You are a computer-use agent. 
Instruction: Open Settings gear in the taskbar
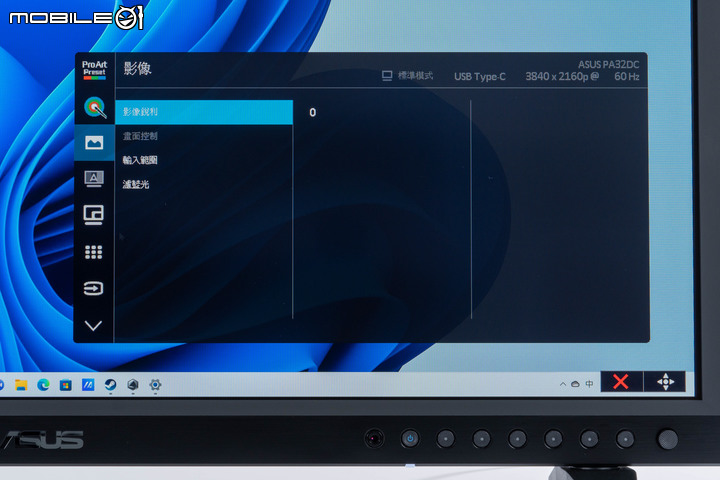(x=155, y=385)
